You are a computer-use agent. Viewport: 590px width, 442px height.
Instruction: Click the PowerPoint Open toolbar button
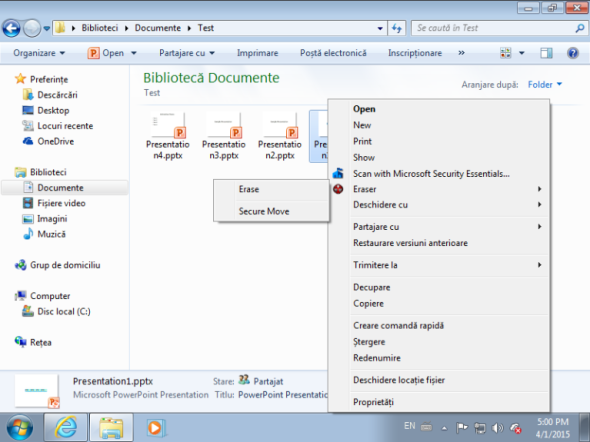tap(106, 53)
